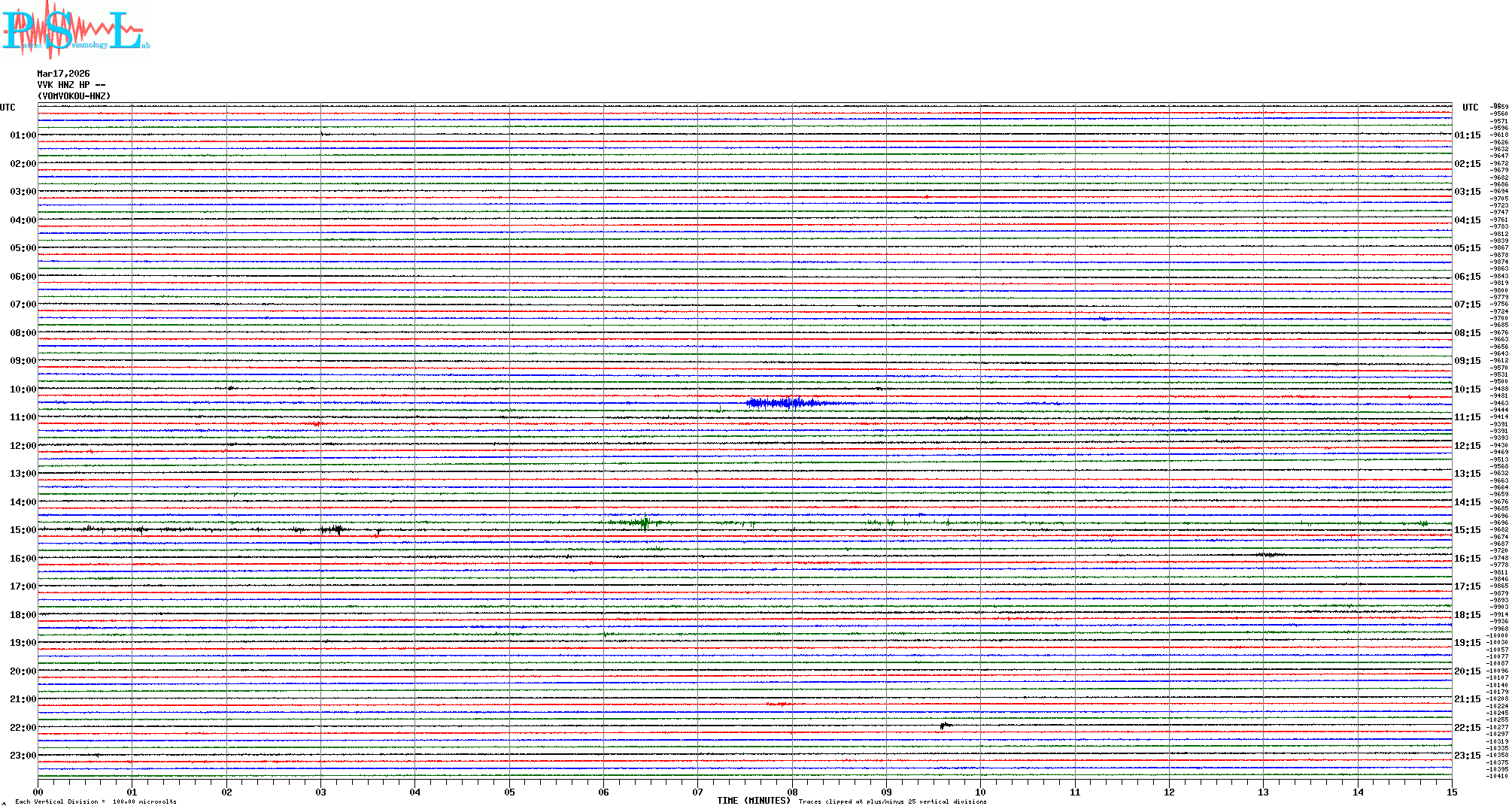Click the 15:00 hour label on left
The height and width of the screenshot is (812, 1512).
[x=23, y=530]
